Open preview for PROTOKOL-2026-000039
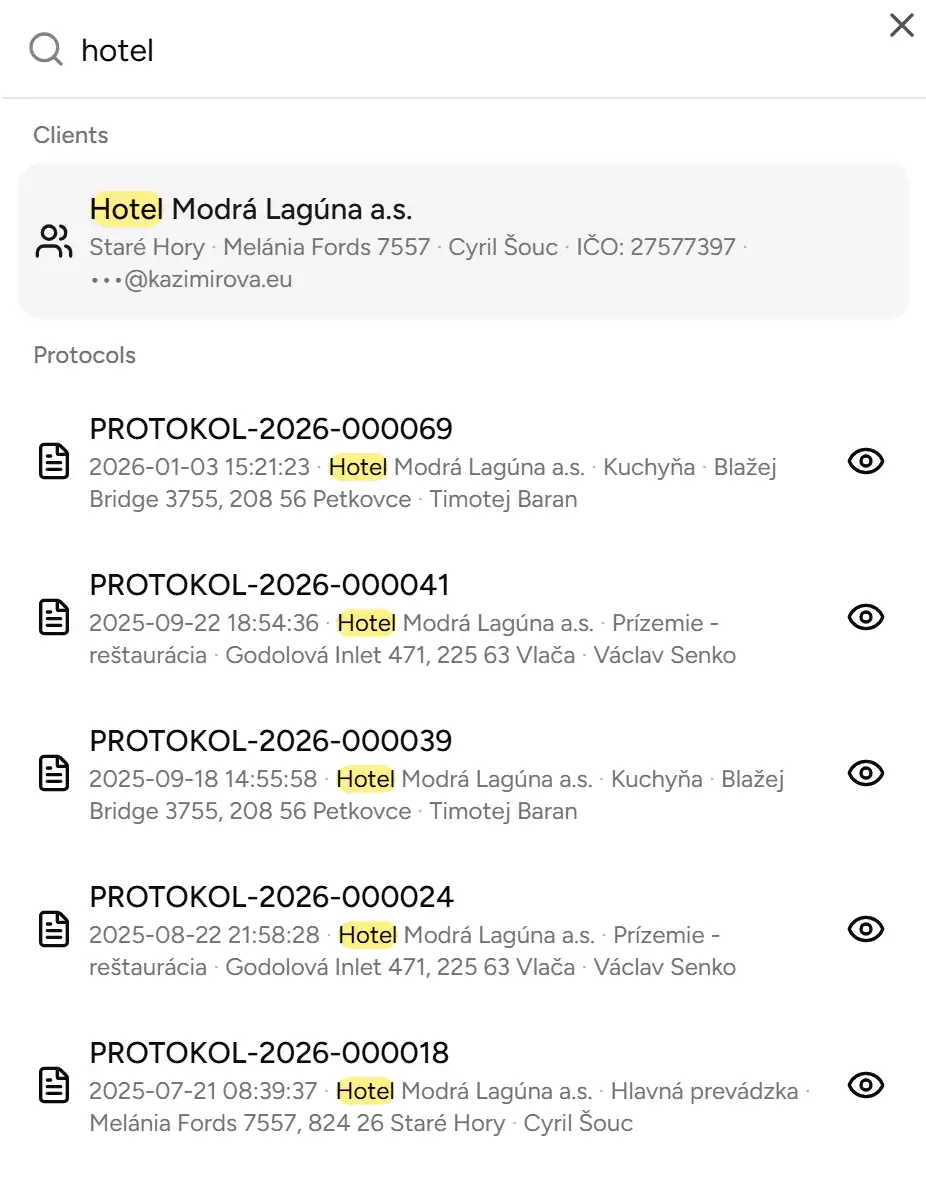 tap(864, 773)
